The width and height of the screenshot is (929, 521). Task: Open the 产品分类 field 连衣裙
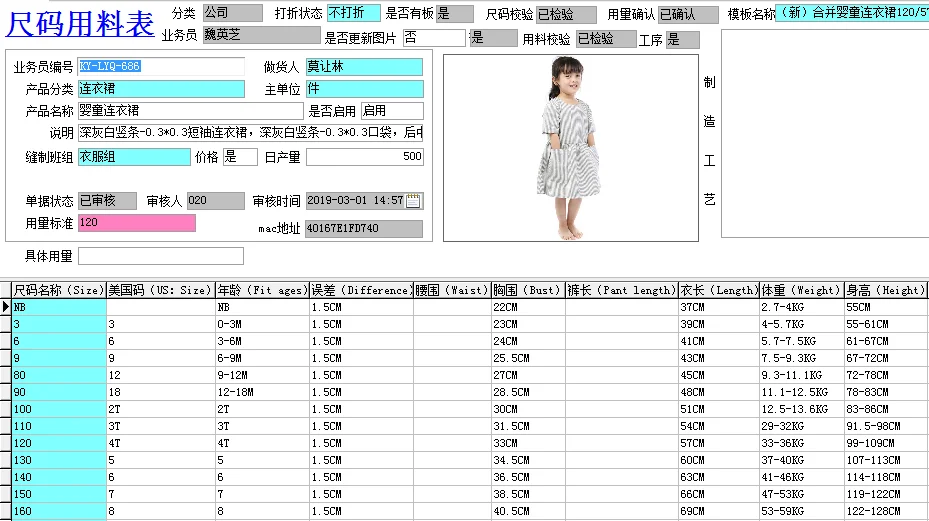pyautogui.click(x=161, y=89)
